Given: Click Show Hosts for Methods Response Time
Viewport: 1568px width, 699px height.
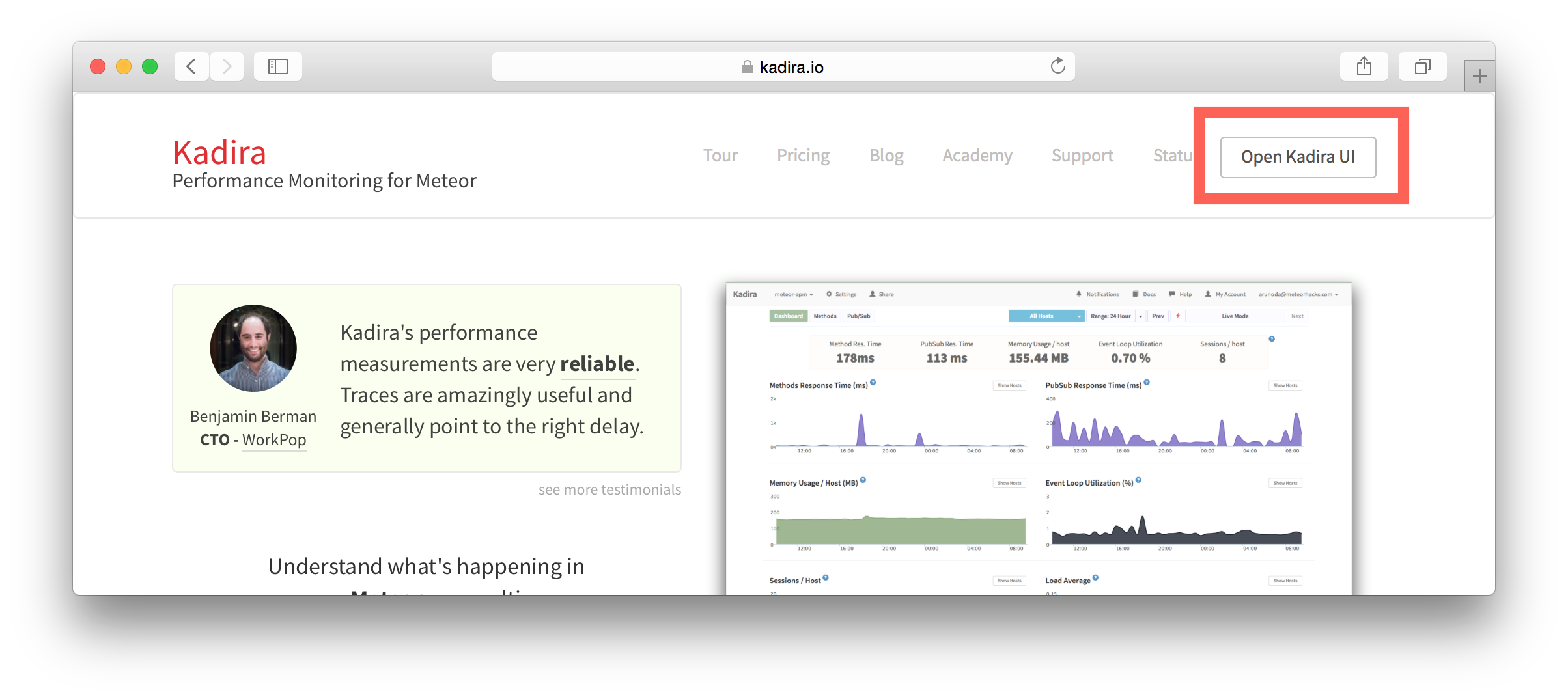Looking at the screenshot, I should click(x=1009, y=385).
